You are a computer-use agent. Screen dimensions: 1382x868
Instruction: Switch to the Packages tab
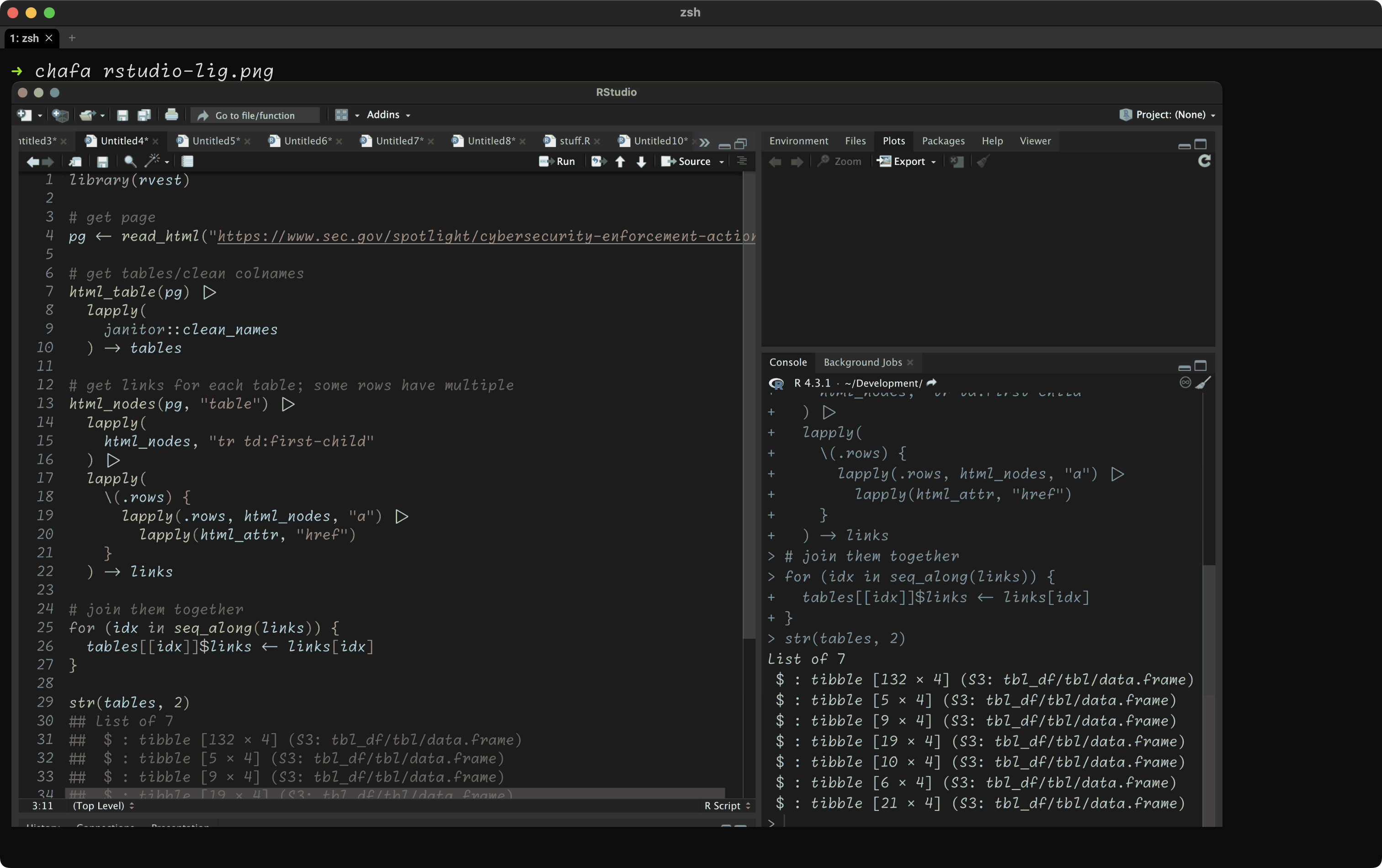click(943, 141)
